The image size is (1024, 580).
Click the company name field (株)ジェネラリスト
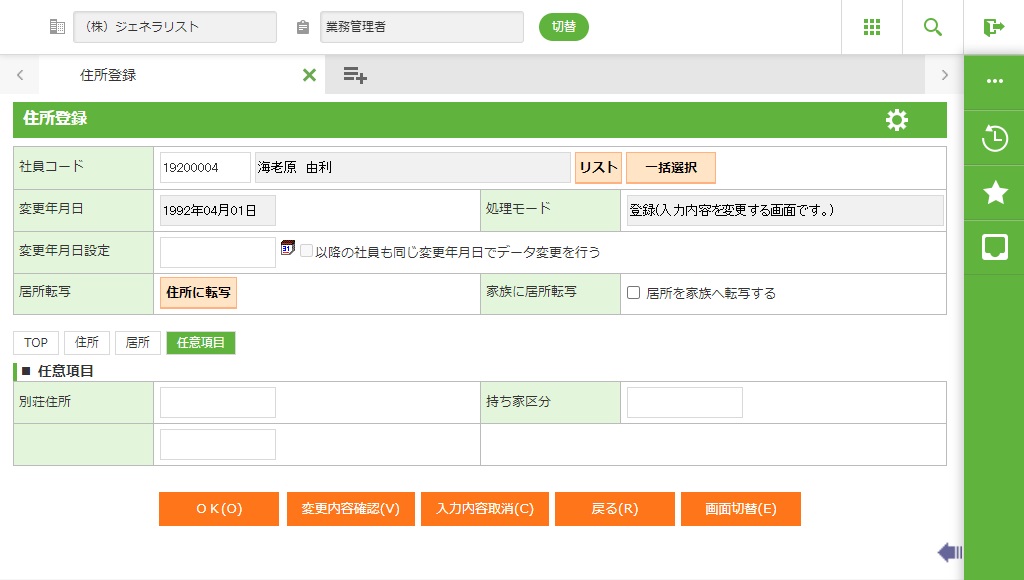pos(174,27)
